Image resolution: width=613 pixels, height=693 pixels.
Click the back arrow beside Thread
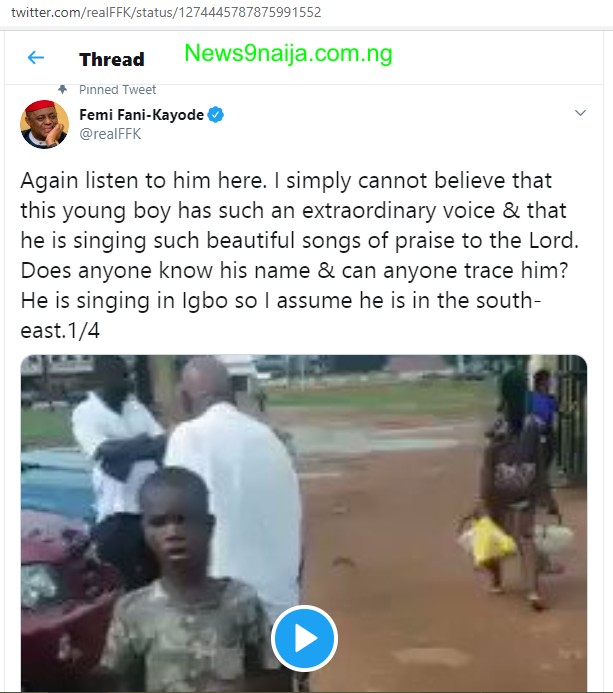pyautogui.click(x=36, y=58)
